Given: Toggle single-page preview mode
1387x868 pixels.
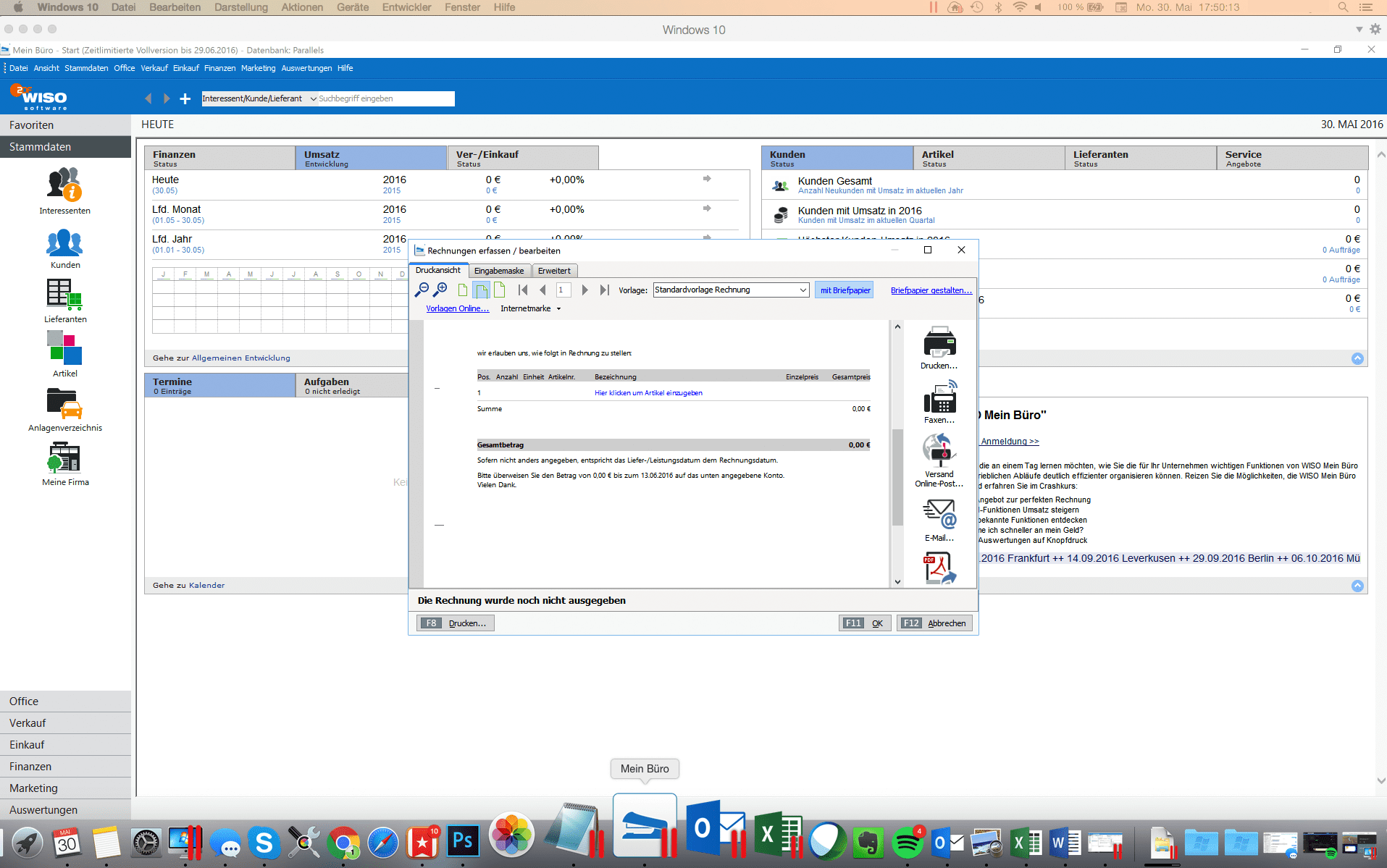Looking at the screenshot, I should pyautogui.click(x=463, y=290).
